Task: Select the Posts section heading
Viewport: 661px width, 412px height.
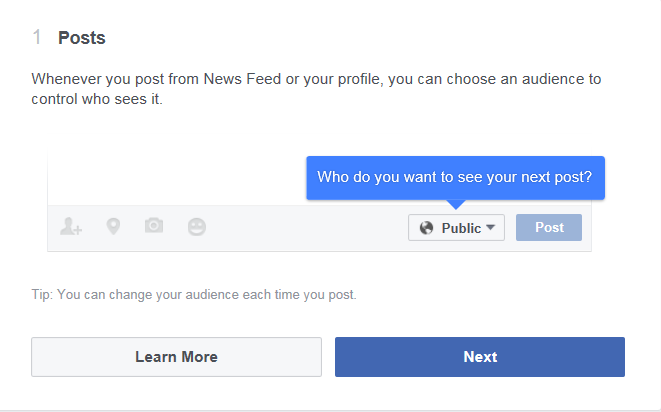Action: tap(82, 38)
